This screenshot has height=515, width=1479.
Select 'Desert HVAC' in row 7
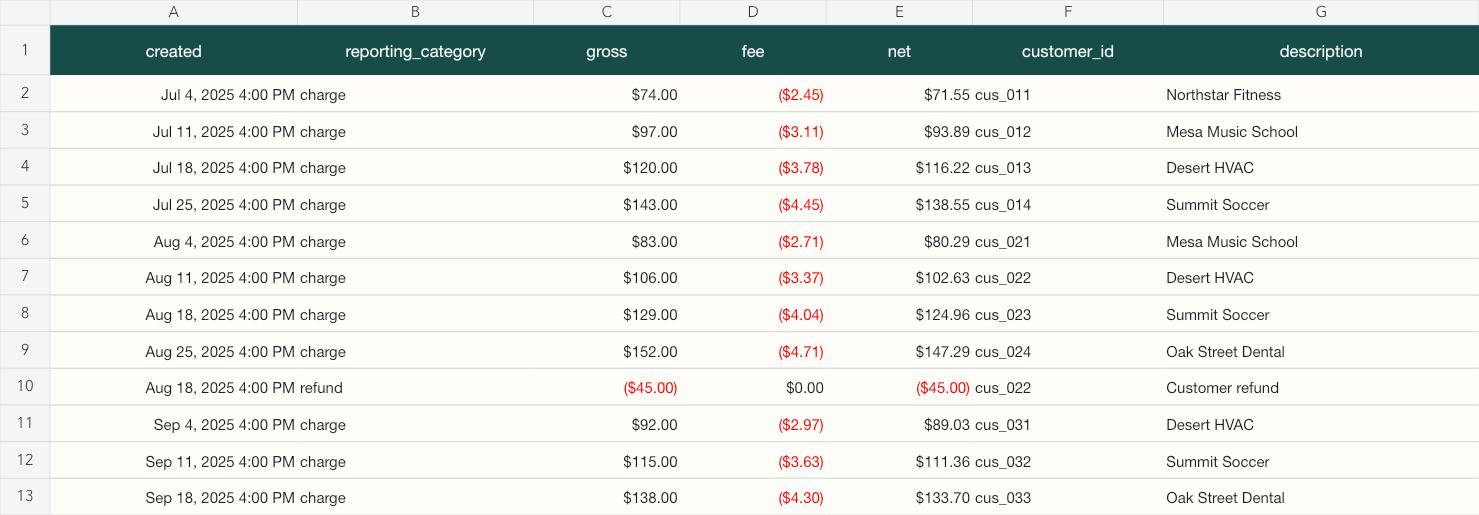[1321, 277]
